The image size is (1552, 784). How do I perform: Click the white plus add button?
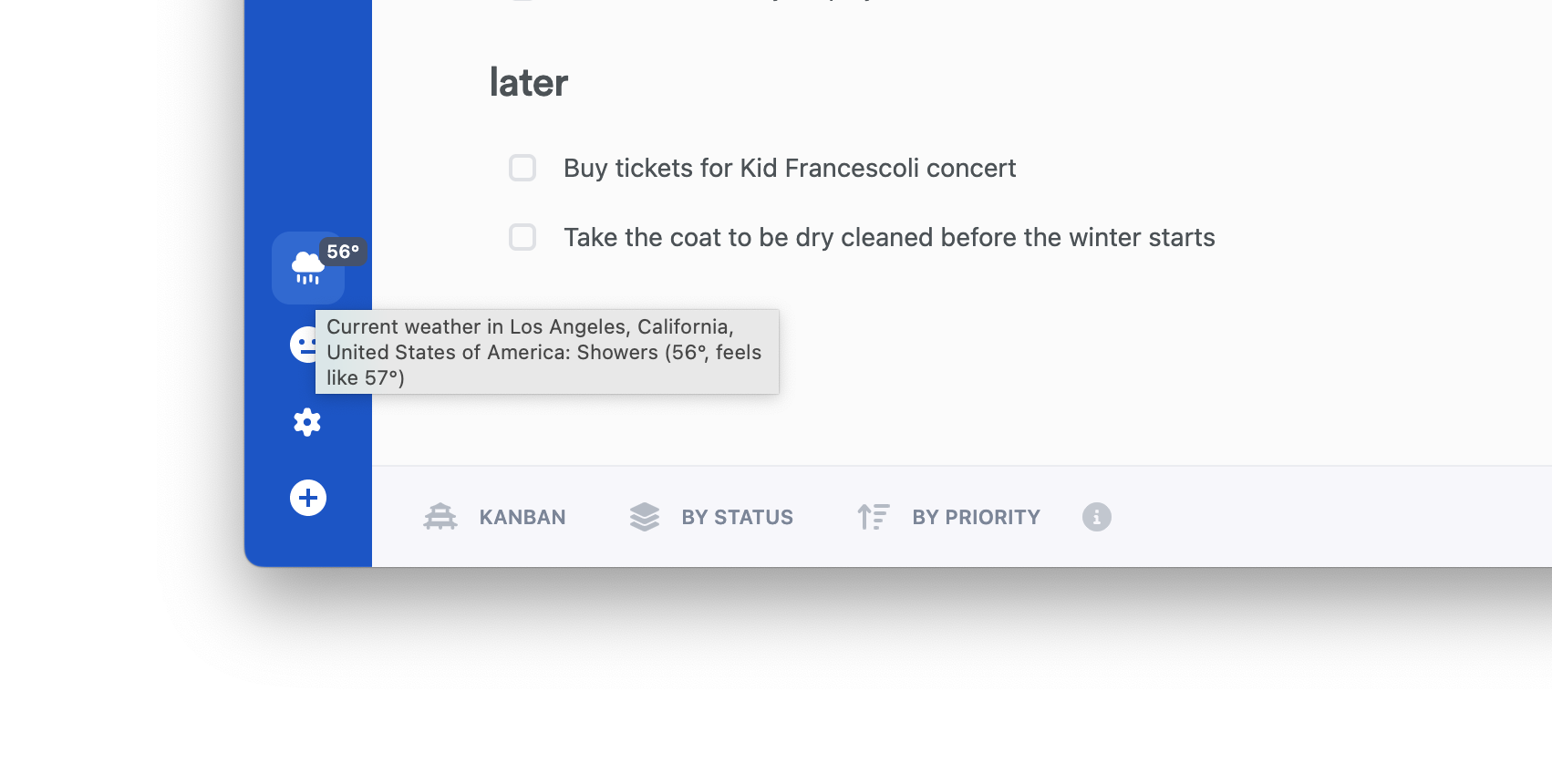(x=308, y=498)
